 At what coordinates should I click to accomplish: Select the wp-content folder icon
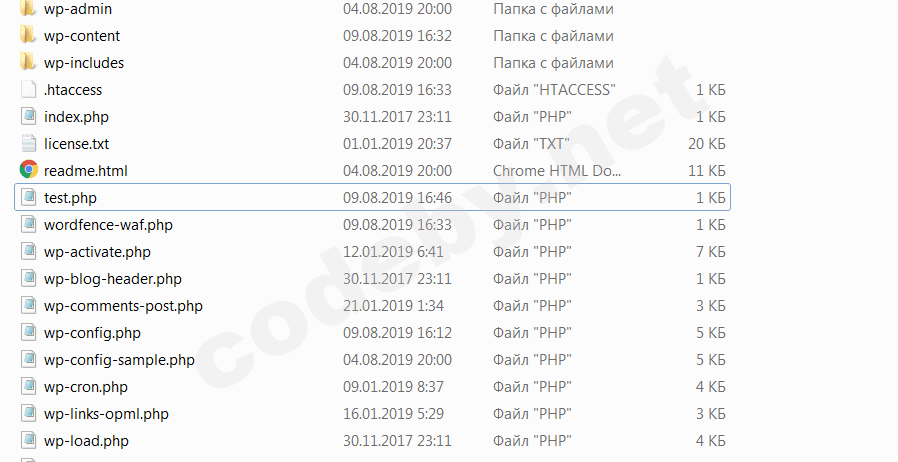28,36
